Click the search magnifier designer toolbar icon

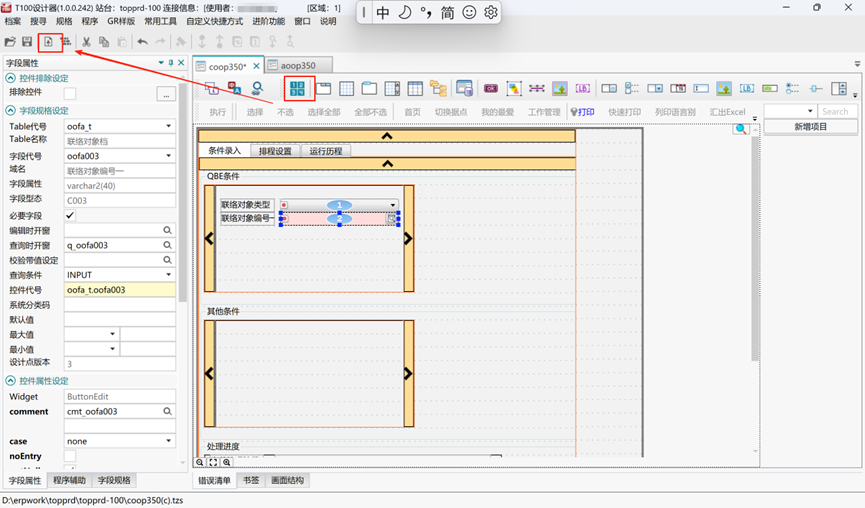pyautogui.click(x=258, y=88)
